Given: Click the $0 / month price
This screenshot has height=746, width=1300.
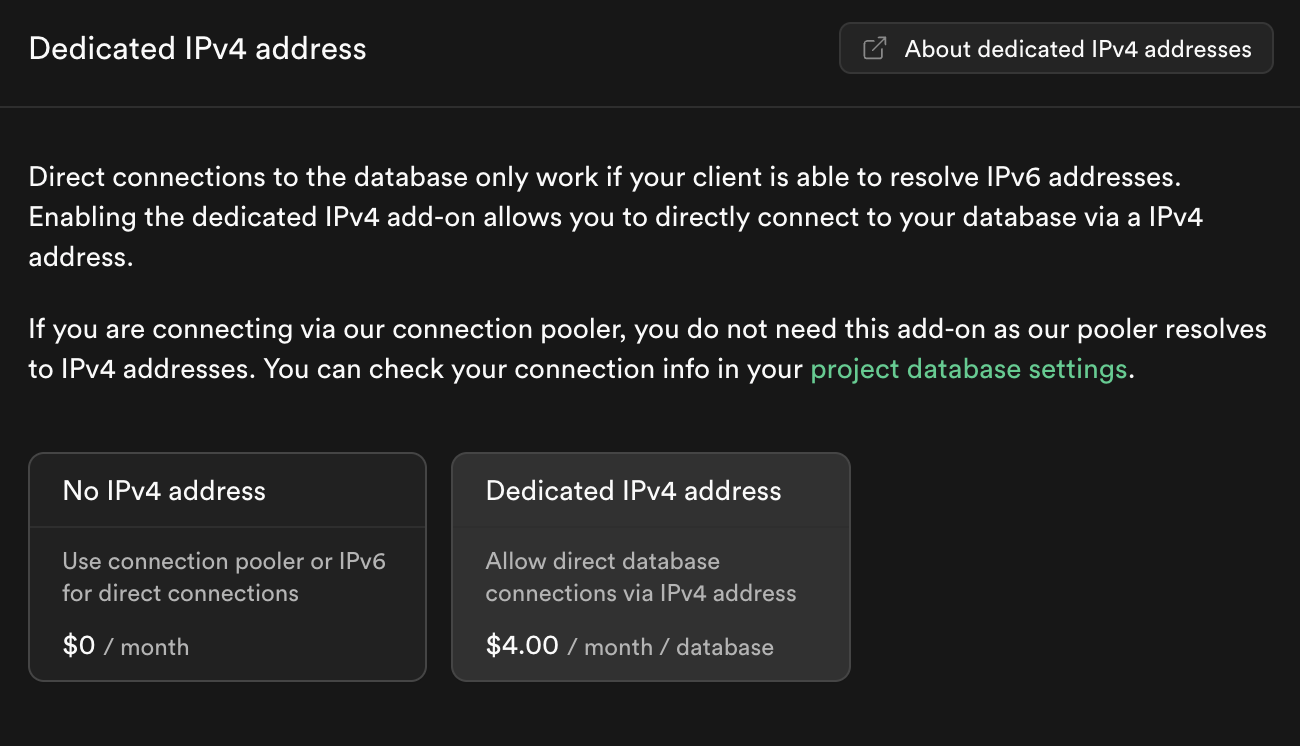Looking at the screenshot, I should click(126, 646).
